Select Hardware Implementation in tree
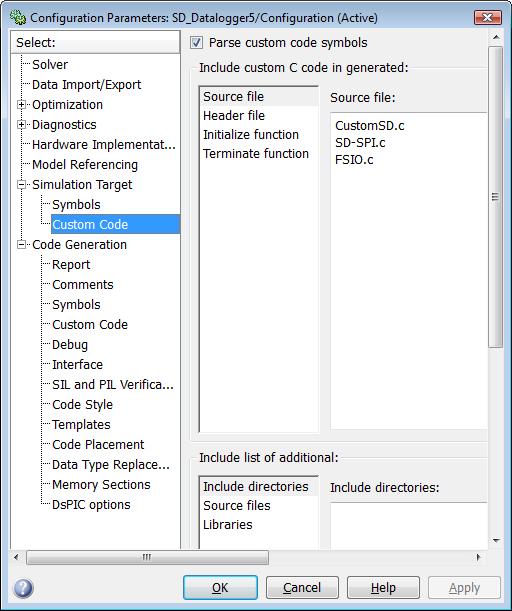The height and width of the screenshot is (611, 512). [104, 145]
